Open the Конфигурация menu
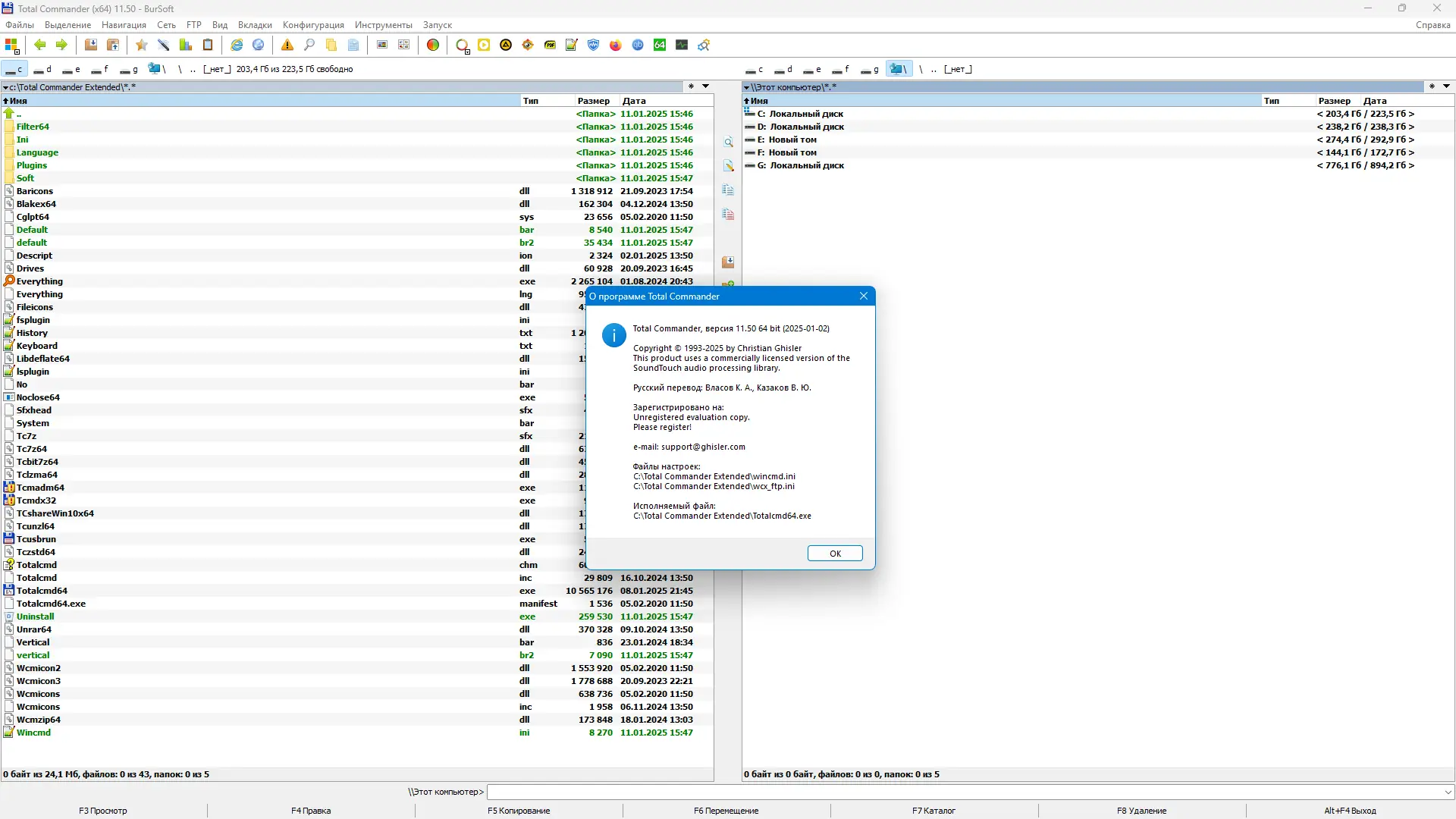 pos(313,25)
